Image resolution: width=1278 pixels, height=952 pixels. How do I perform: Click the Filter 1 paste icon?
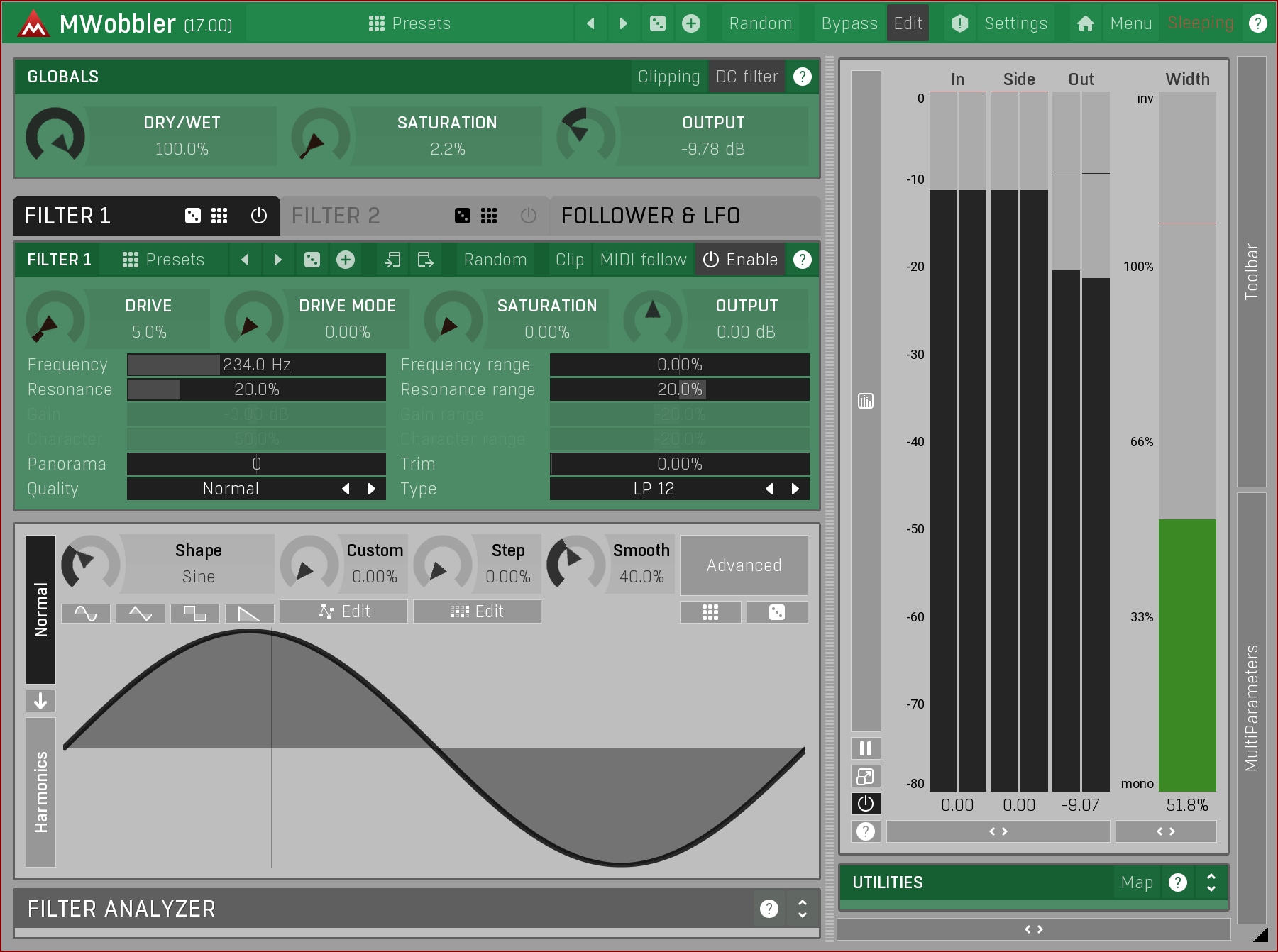(425, 260)
